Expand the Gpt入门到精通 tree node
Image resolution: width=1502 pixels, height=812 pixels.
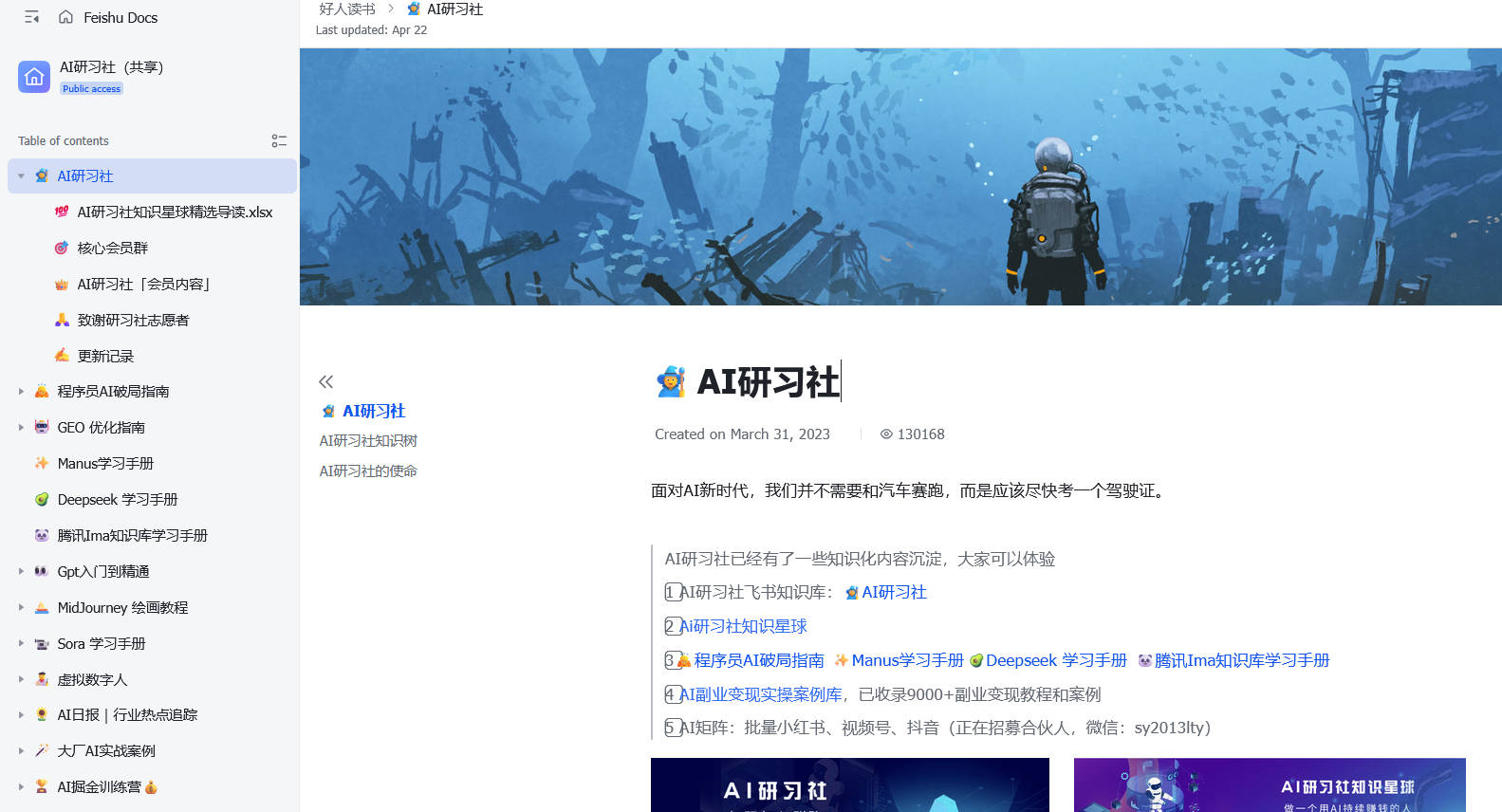[21, 571]
